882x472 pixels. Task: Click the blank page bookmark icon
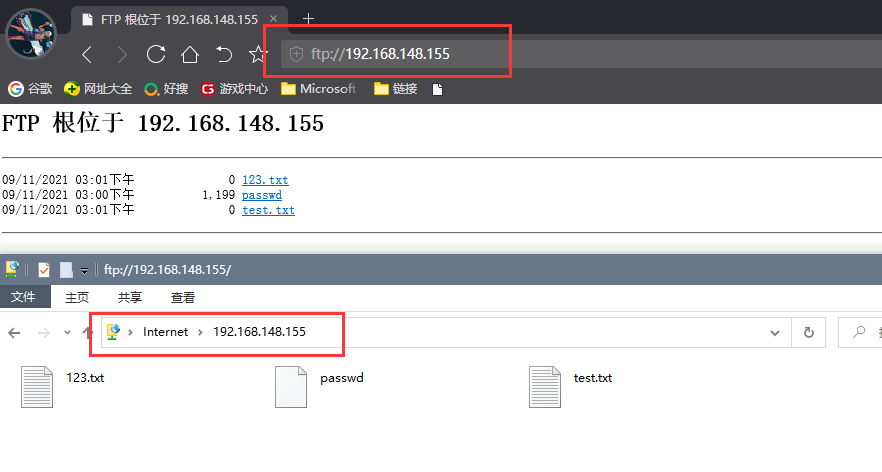coord(437,89)
